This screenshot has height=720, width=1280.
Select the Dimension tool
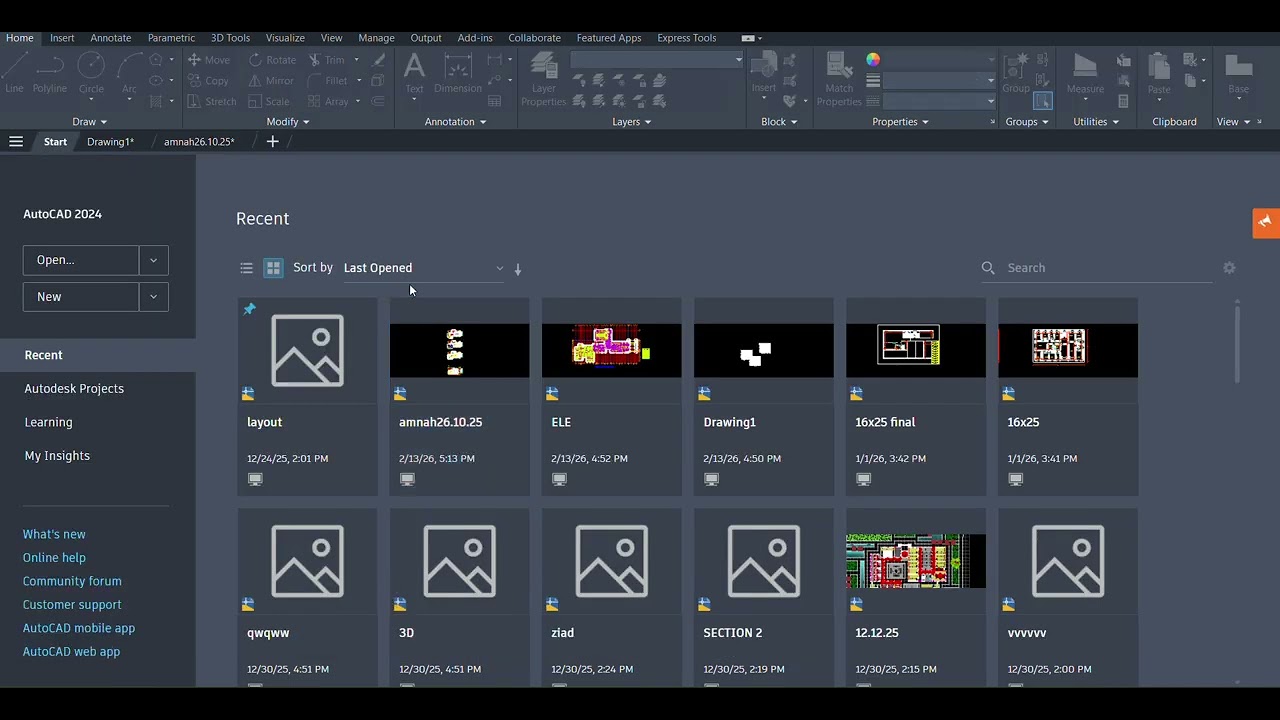(458, 73)
